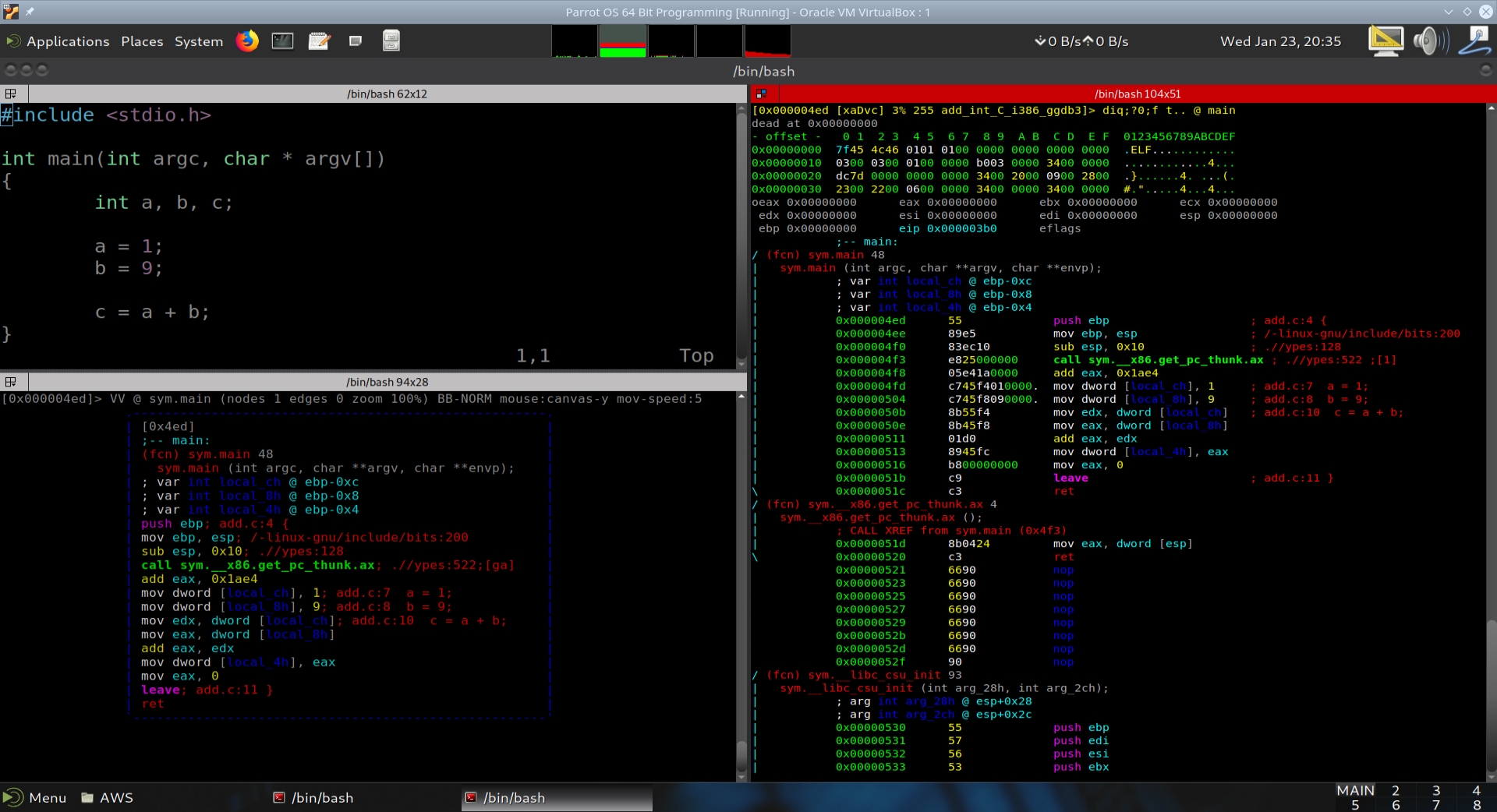Screen dimensions: 1497x812
Task: Click the volume speaker icon
Action: coord(1429,41)
